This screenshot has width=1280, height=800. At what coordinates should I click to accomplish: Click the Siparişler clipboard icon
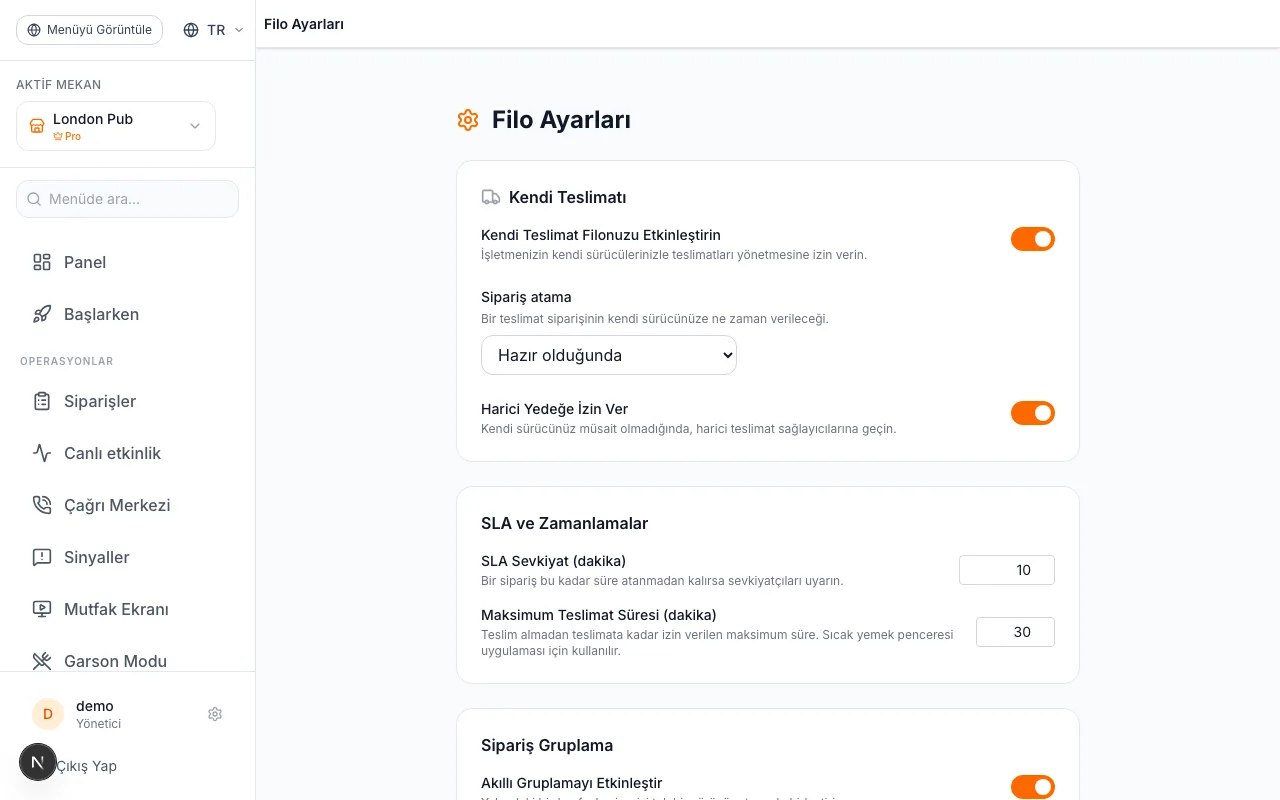(x=42, y=401)
